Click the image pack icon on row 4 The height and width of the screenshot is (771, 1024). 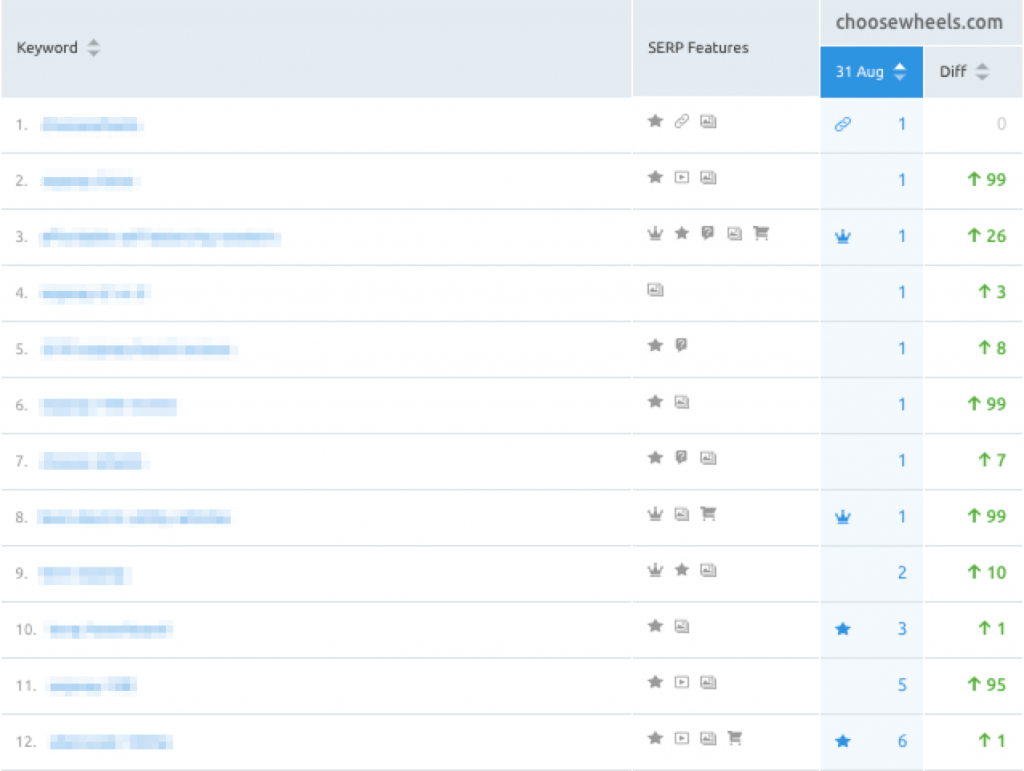655,288
